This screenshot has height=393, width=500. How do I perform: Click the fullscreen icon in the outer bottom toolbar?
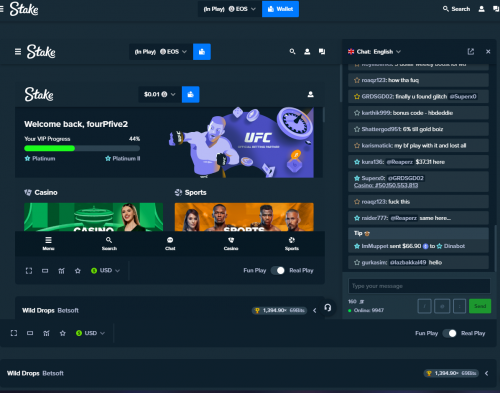14,333
